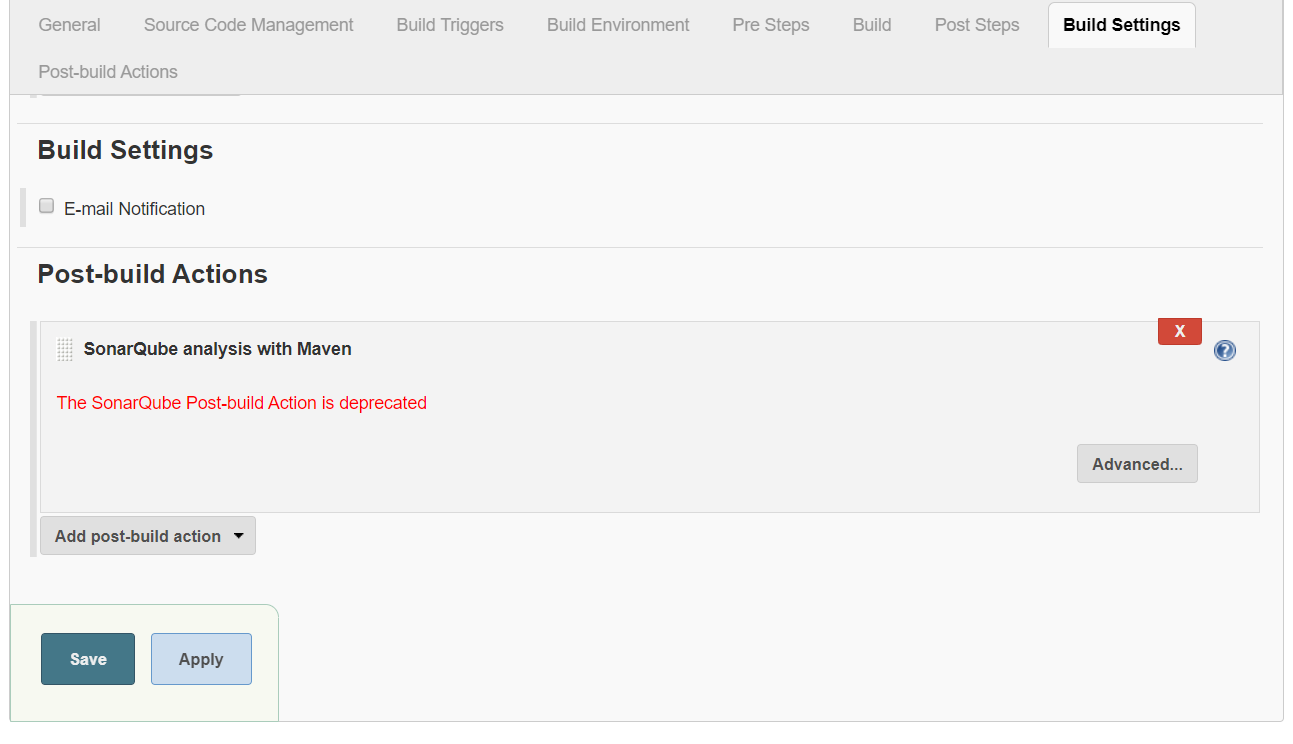This screenshot has width=1293, height=744.
Task: Go to the Build Triggers tab
Action: click(450, 25)
